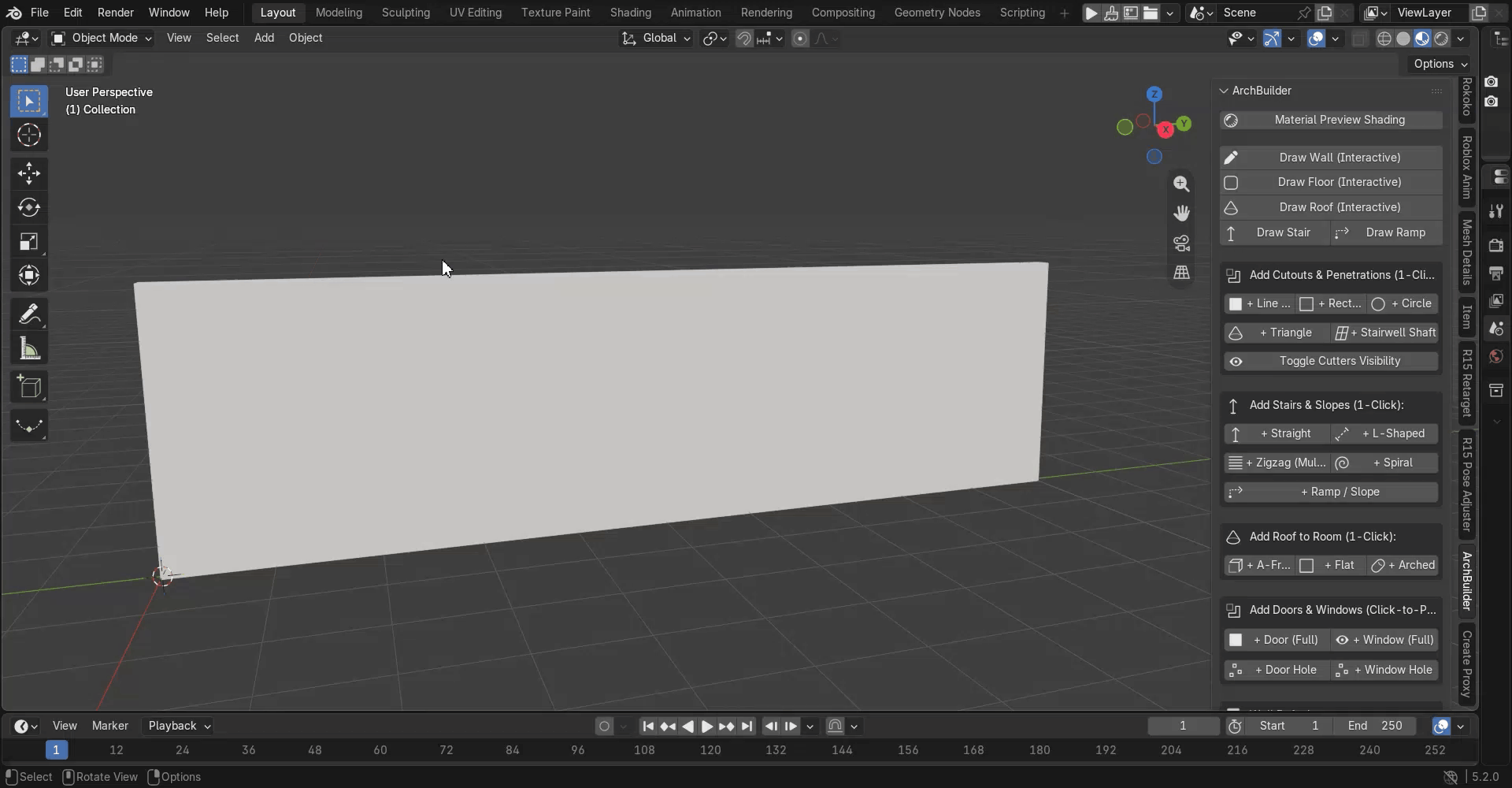Screen dimensions: 1512x788
Task: Select the Move tool
Action: click(x=29, y=173)
